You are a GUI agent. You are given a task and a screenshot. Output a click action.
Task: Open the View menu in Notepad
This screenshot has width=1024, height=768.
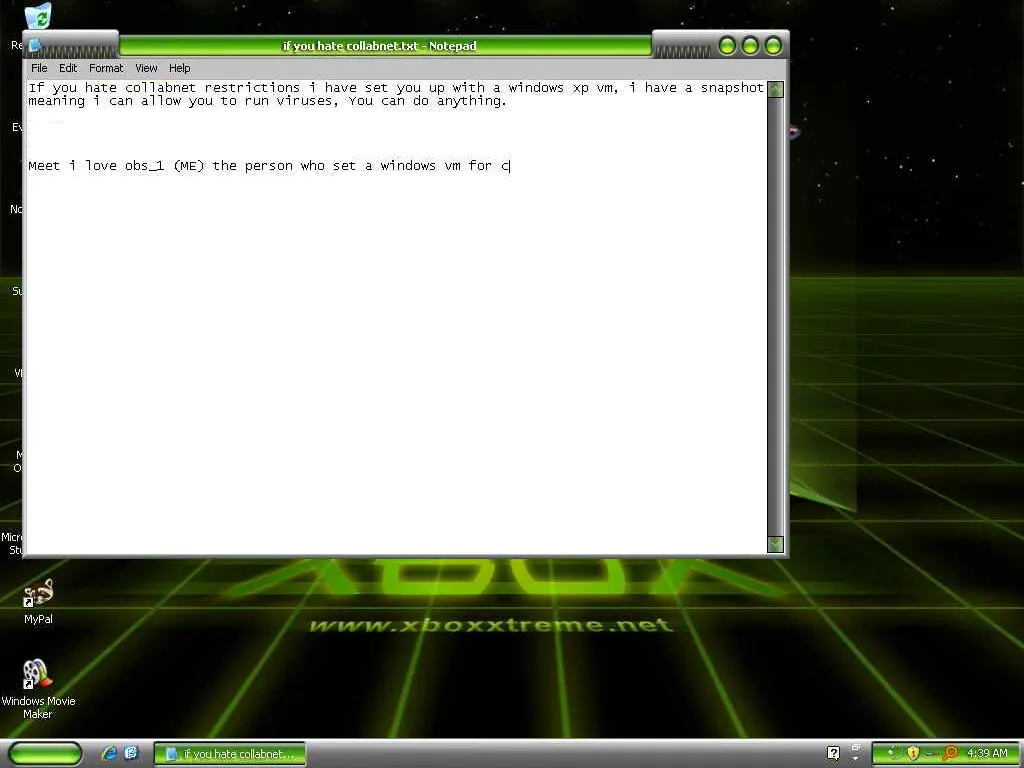point(146,68)
